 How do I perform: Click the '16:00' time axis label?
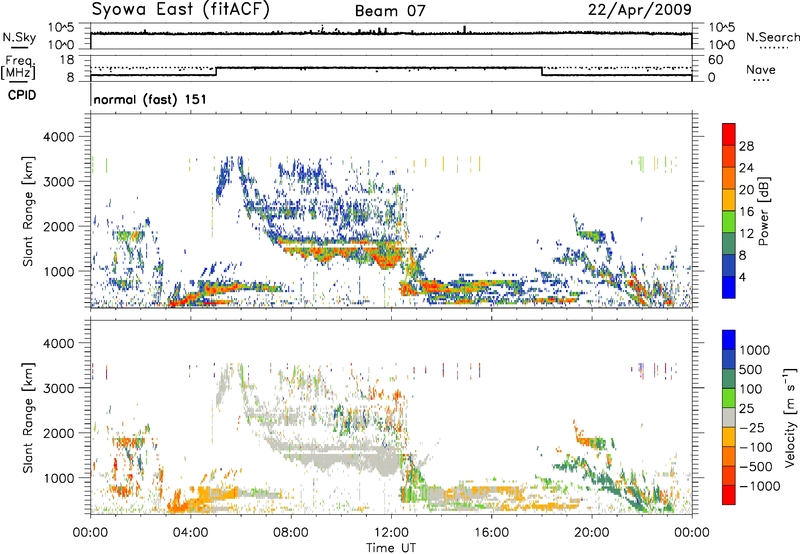click(492, 533)
